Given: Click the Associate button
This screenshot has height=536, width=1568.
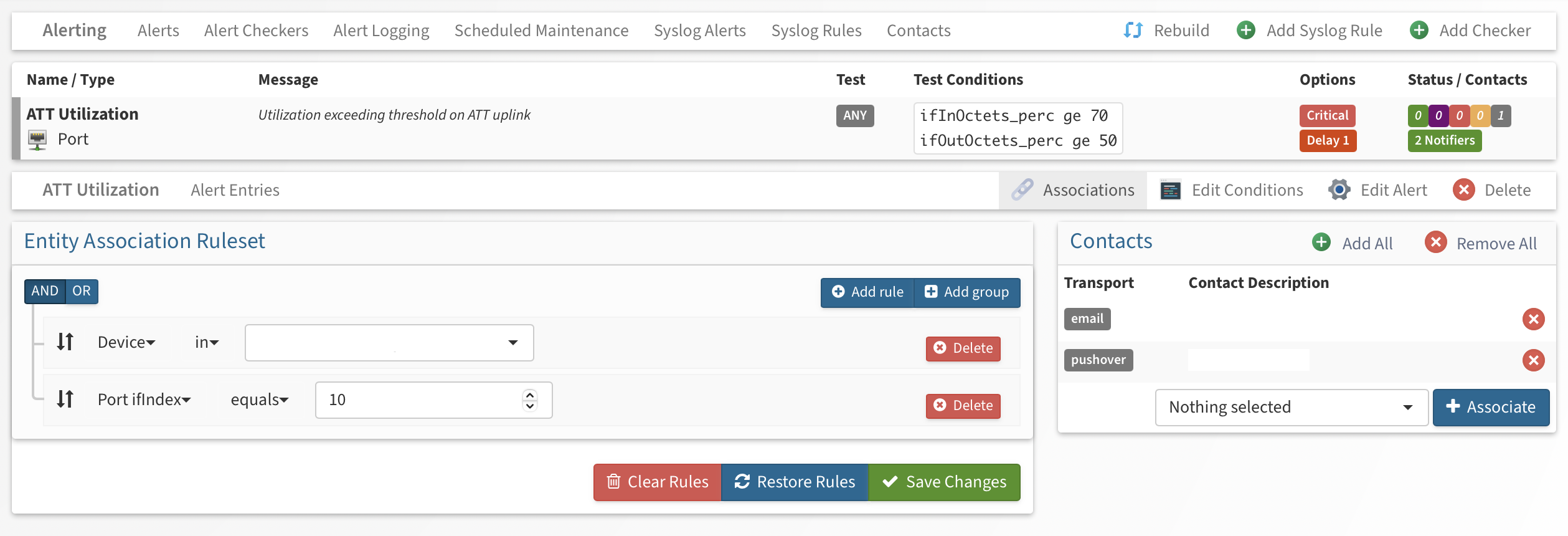Looking at the screenshot, I should pyautogui.click(x=1491, y=407).
